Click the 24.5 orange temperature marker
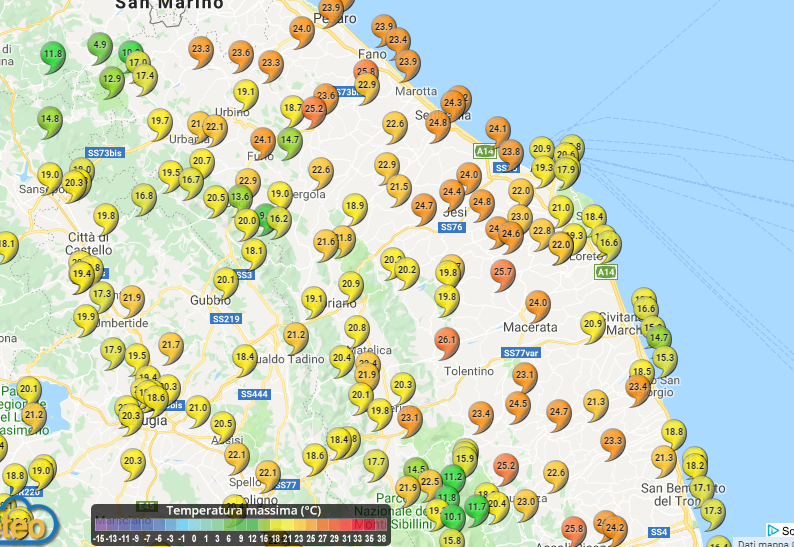Viewport: 794px width, 547px height. point(517,404)
